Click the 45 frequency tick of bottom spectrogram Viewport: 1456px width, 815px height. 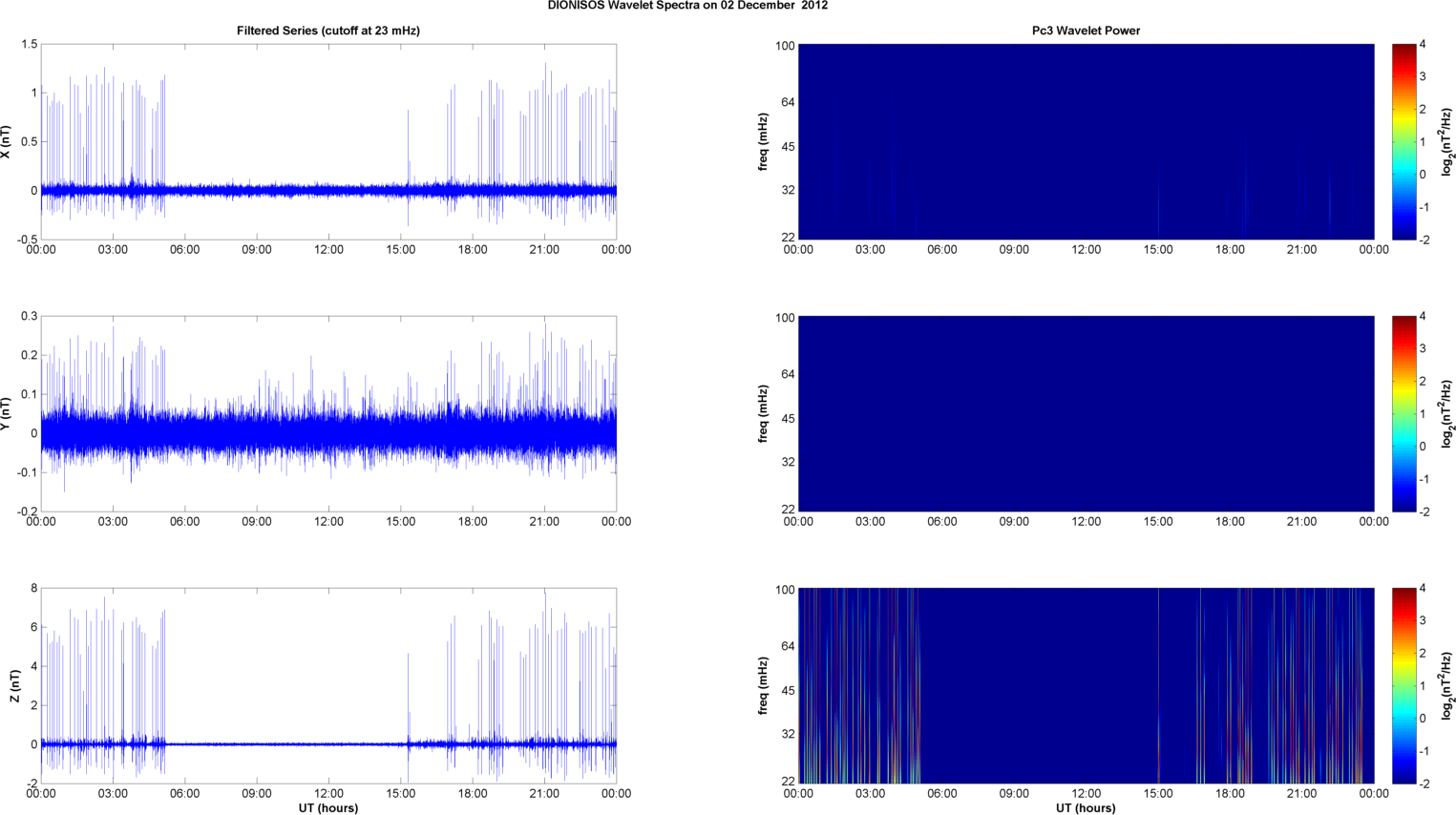coord(788,691)
